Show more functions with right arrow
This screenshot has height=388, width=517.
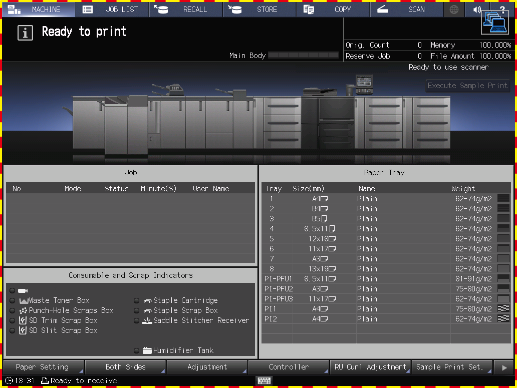(504, 367)
